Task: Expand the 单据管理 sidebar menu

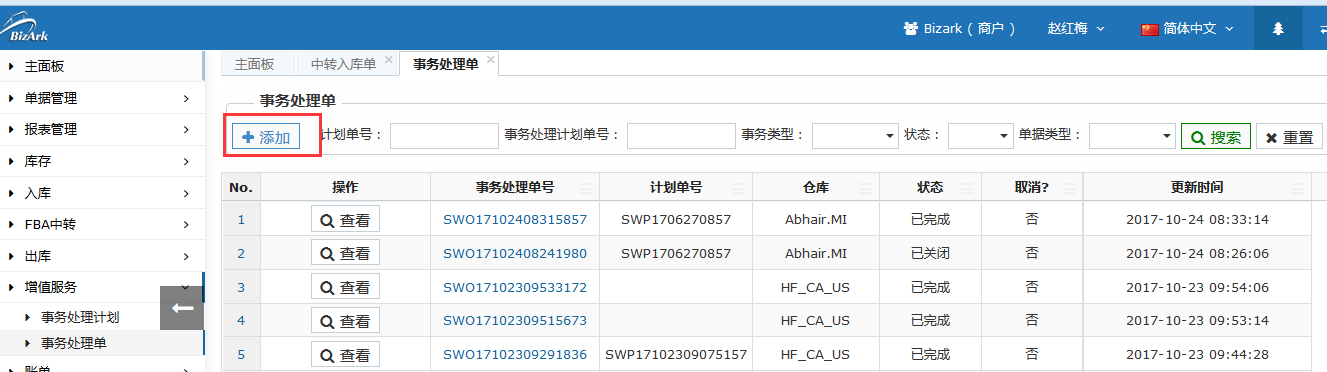Action: pyautogui.click(x=101, y=98)
